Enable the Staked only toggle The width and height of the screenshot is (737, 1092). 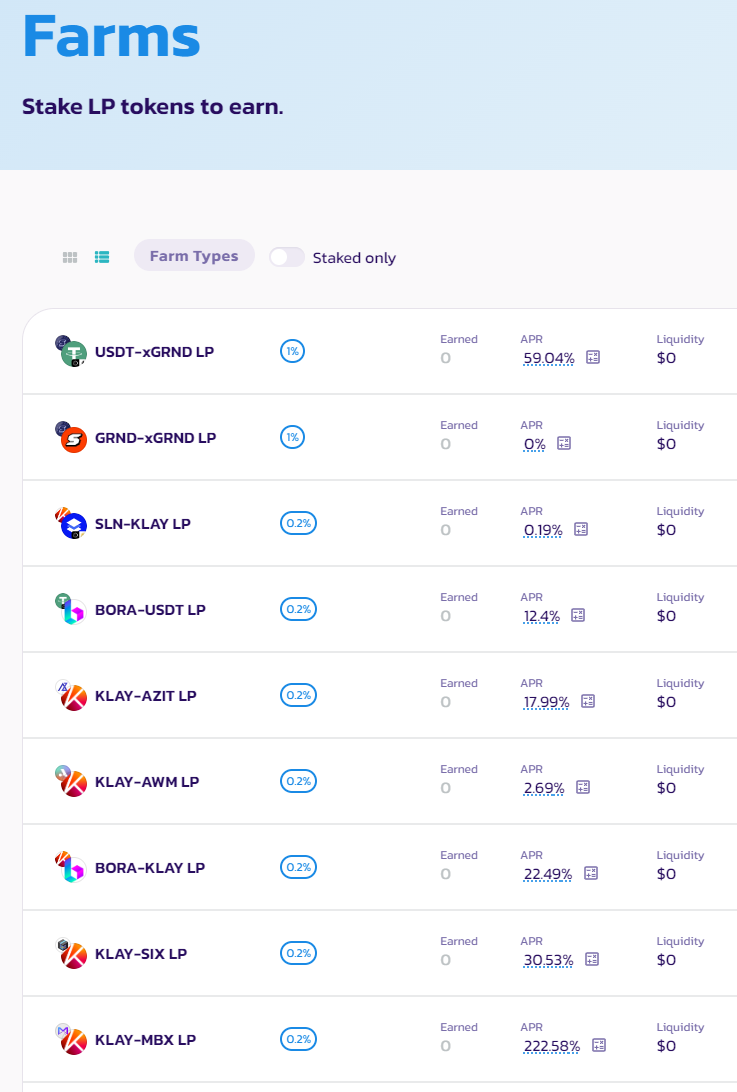(286, 257)
